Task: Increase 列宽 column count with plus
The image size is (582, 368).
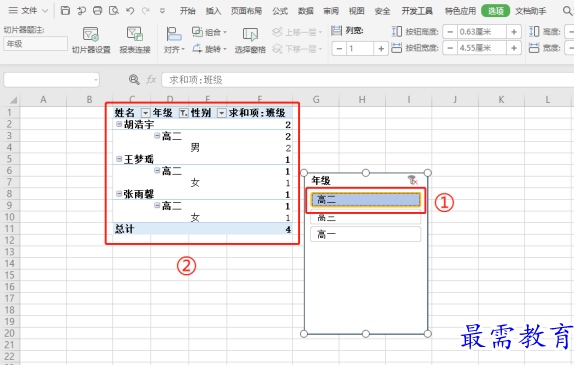Action: pyautogui.click(x=381, y=49)
